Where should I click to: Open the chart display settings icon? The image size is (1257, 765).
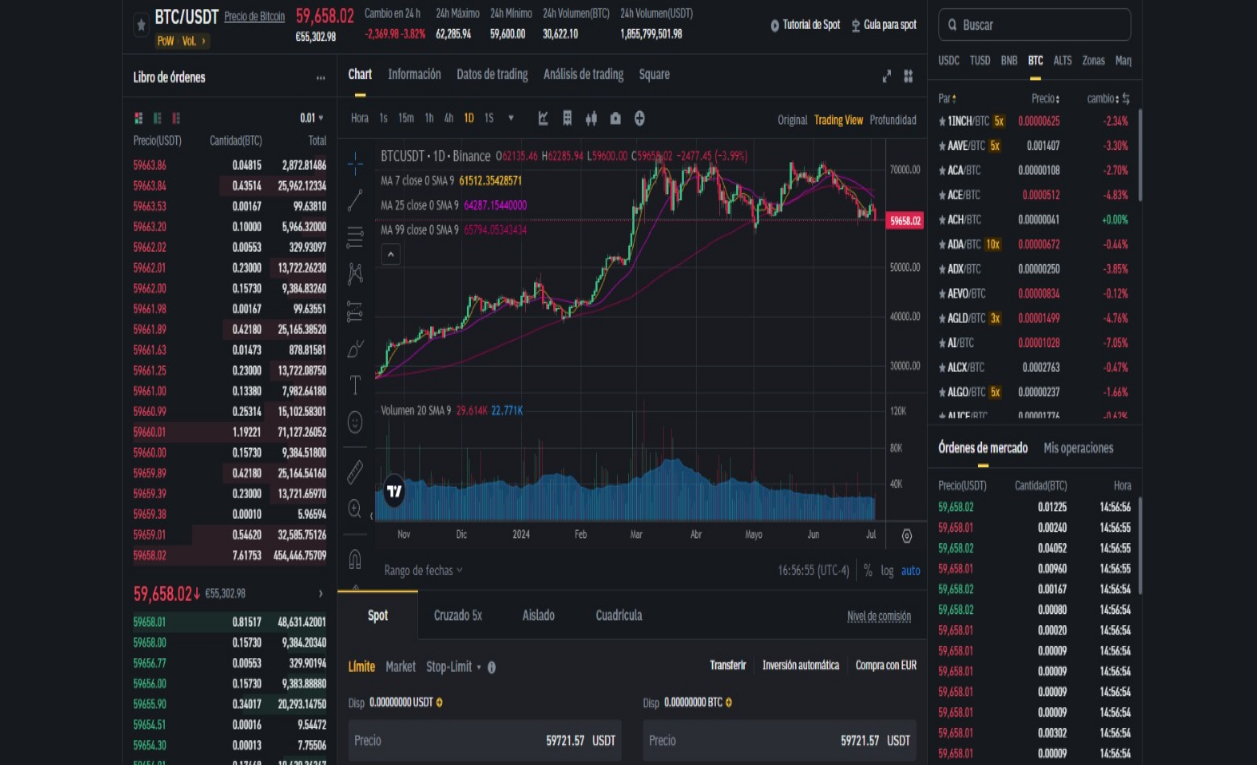[567, 118]
